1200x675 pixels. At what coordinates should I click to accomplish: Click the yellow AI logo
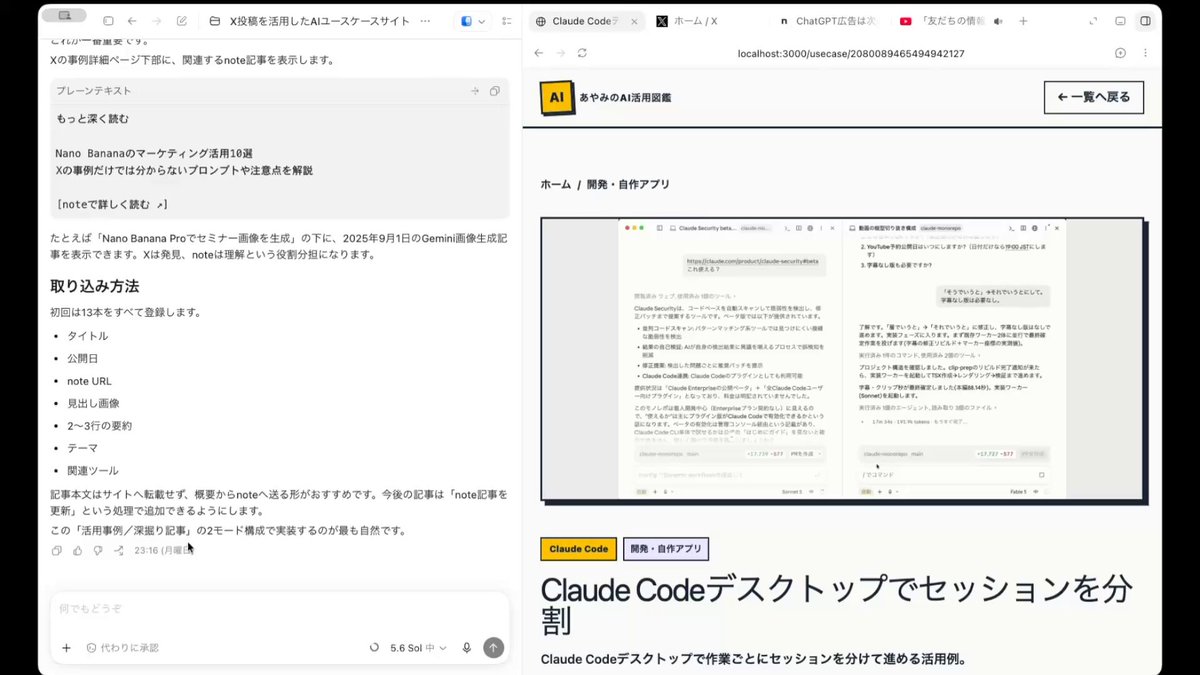[x=557, y=97]
